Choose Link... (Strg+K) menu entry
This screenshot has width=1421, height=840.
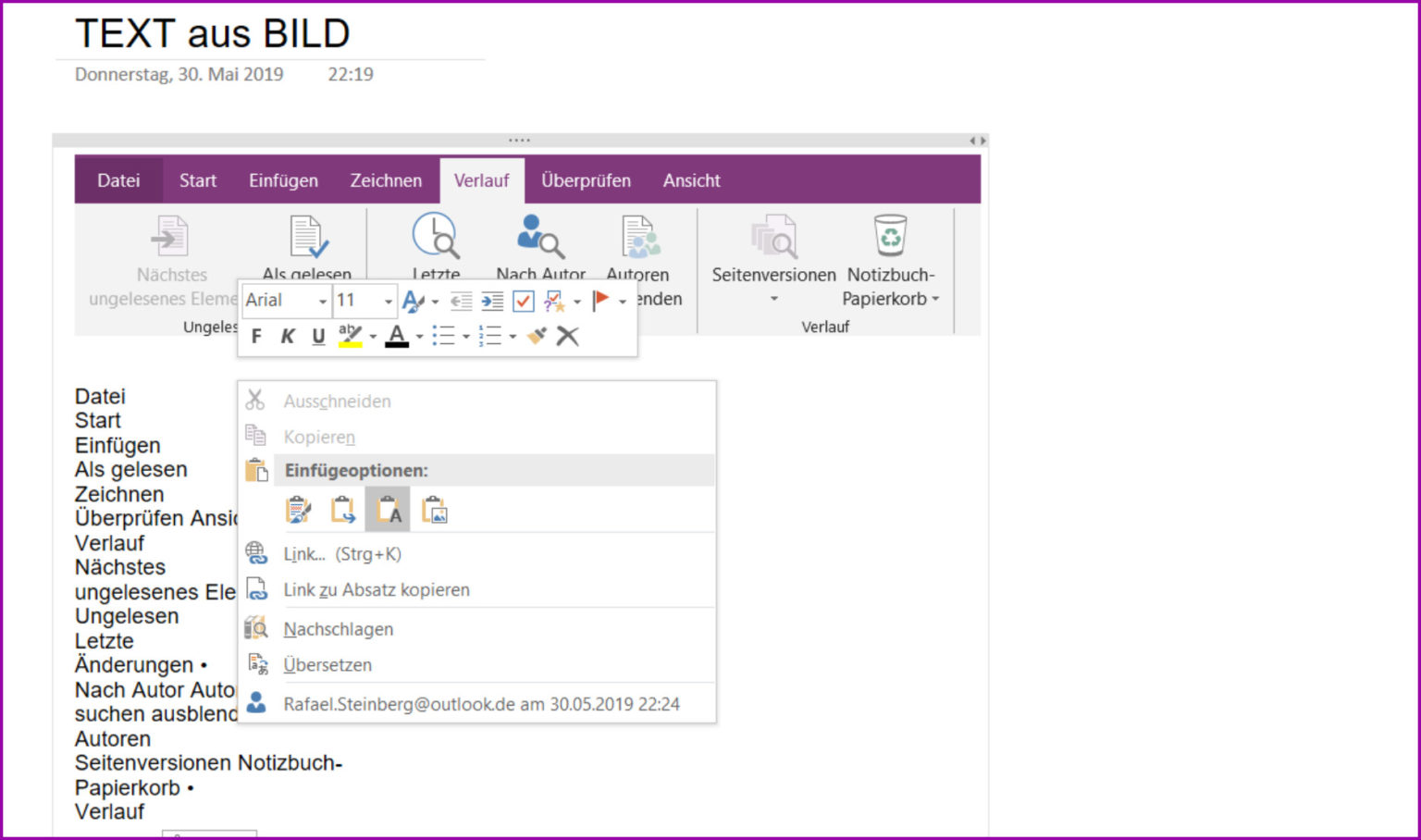point(476,554)
